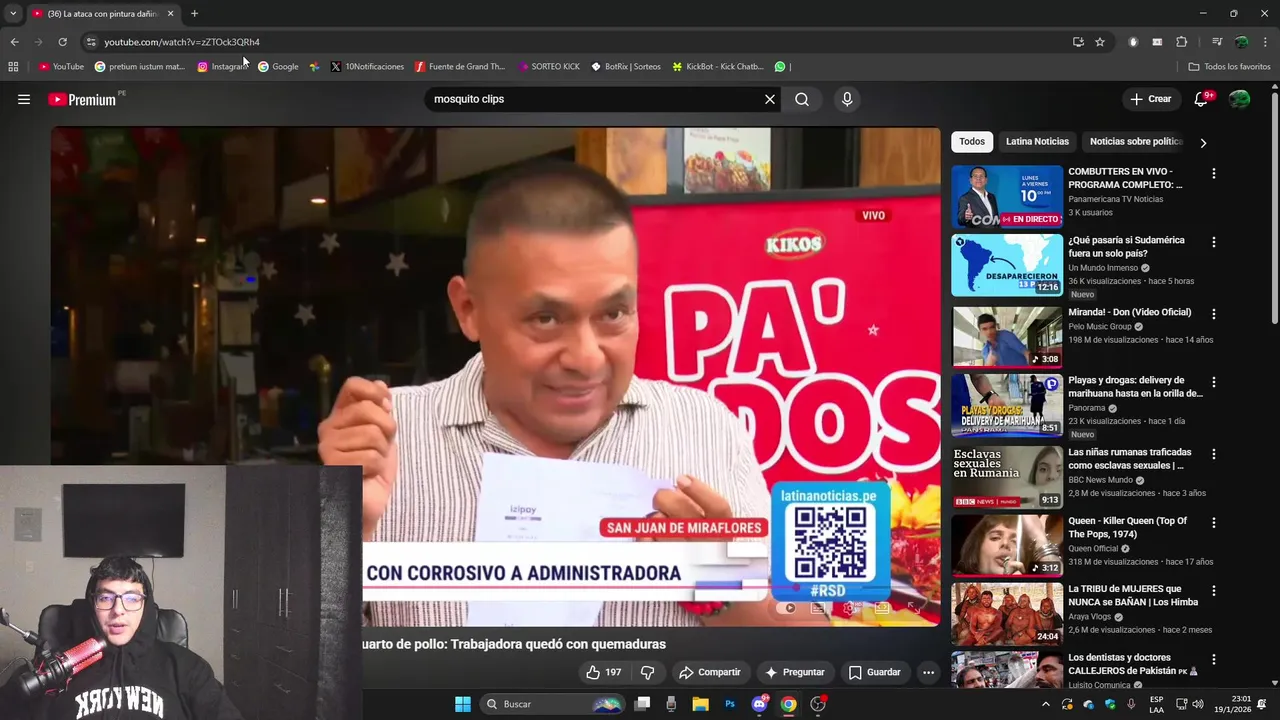Toggle autoplay switch in the player

[x=788, y=608]
